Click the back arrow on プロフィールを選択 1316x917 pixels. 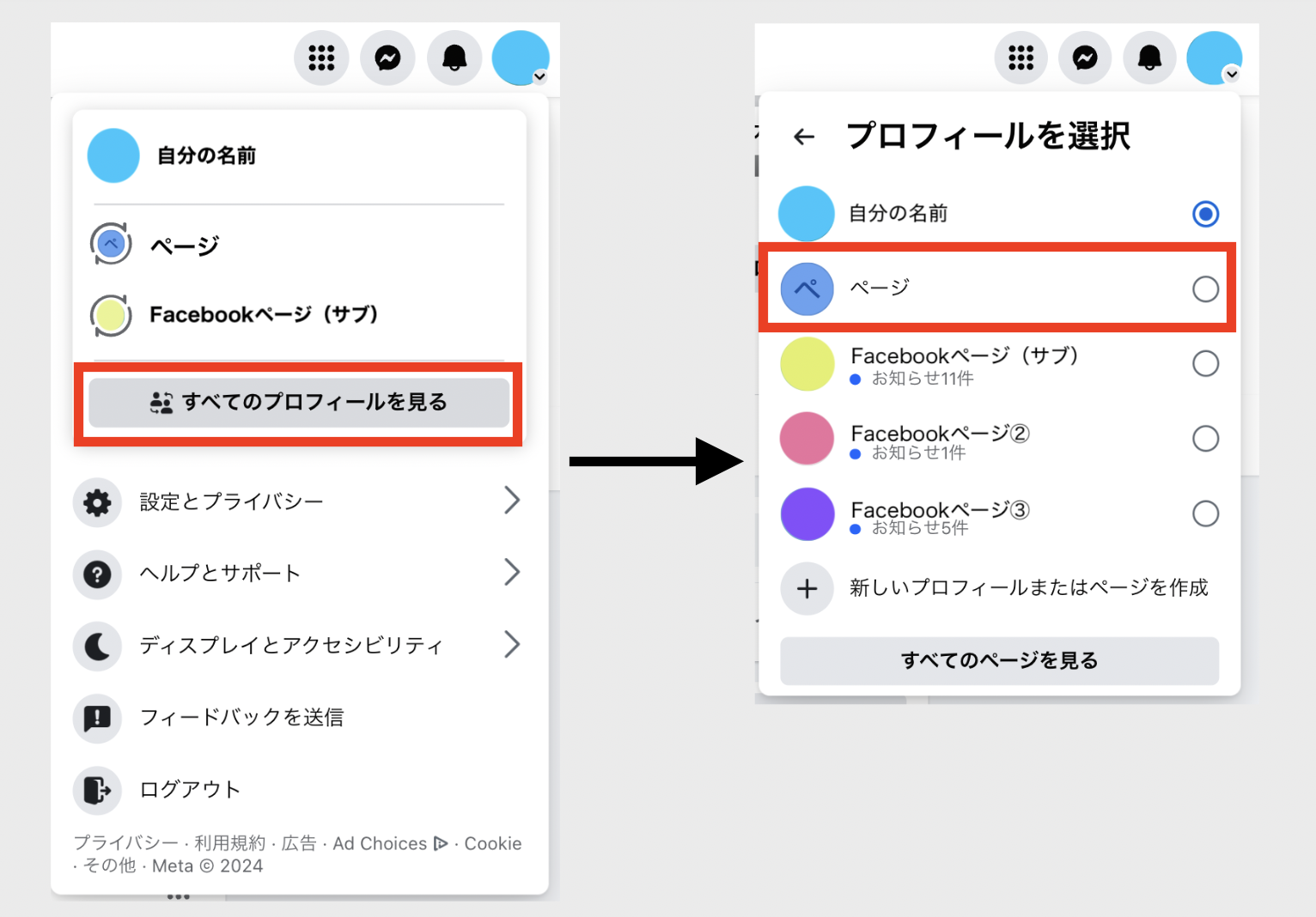click(x=803, y=137)
